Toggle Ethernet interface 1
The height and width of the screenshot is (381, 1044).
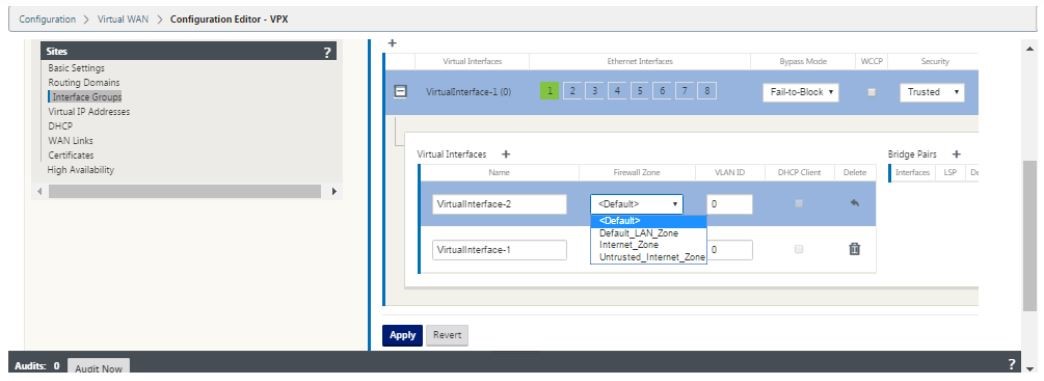pyautogui.click(x=549, y=92)
